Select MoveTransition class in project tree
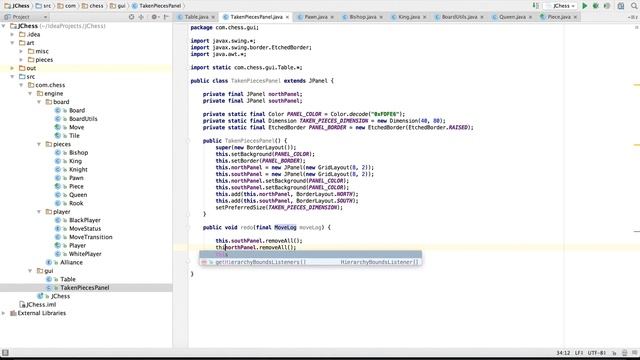The width and height of the screenshot is (640, 360). [90, 237]
